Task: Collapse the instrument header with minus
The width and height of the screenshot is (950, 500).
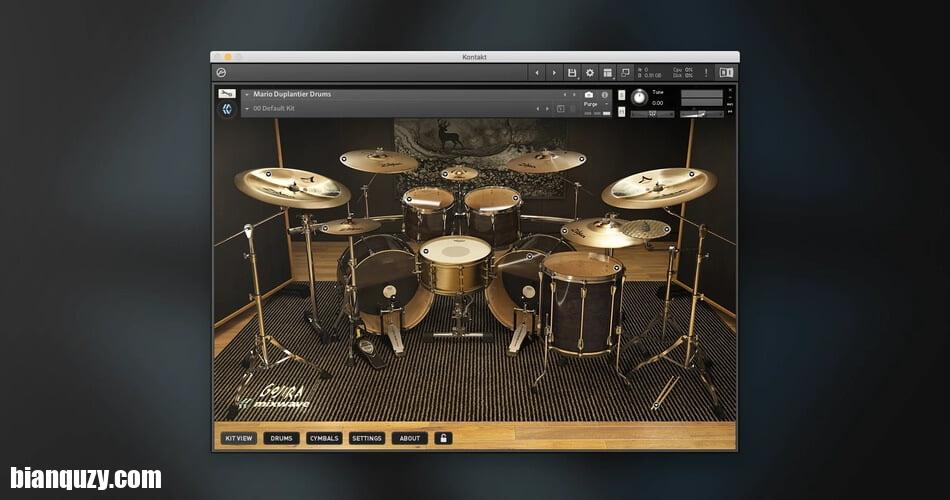Action: [x=730, y=98]
